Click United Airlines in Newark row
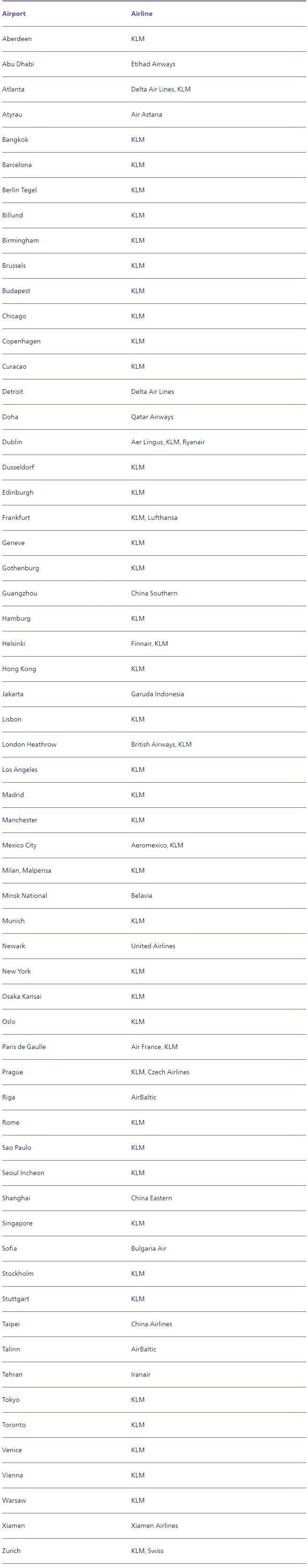This screenshot has height=1568, width=308. pyautogui.click(x=153, y=946)
